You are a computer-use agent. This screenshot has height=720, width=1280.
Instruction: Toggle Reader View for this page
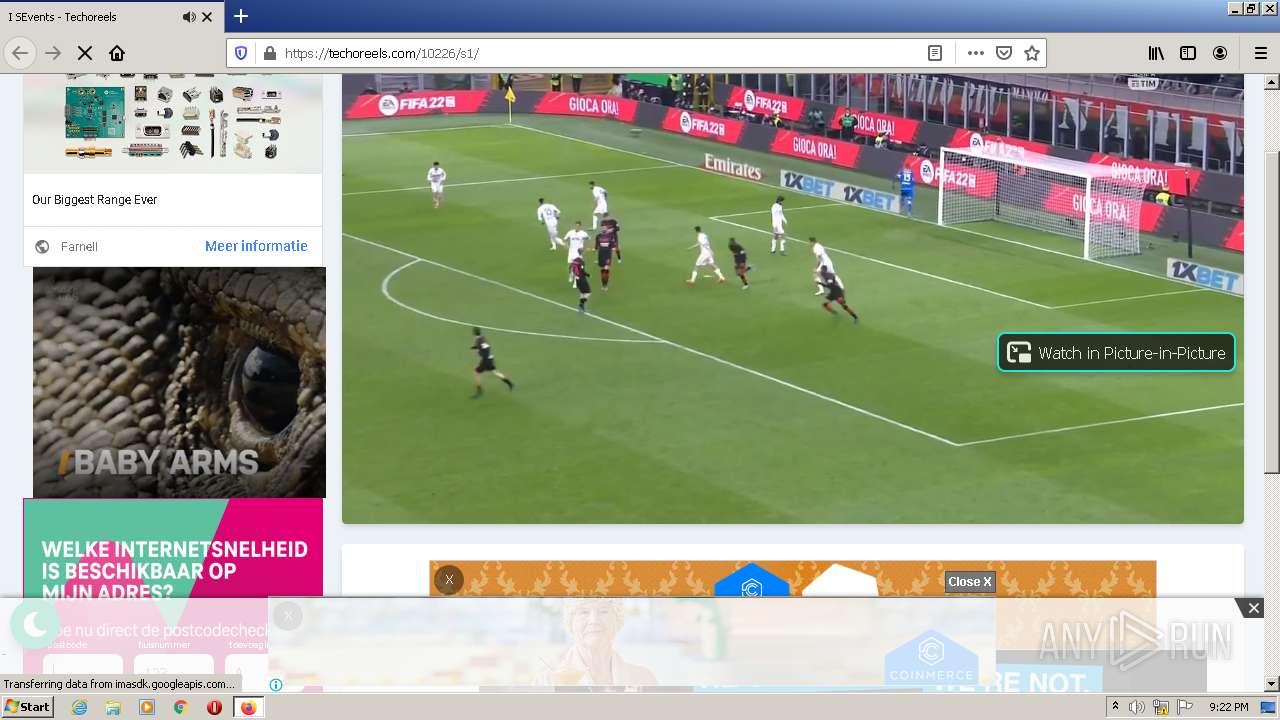pos(935,53)
